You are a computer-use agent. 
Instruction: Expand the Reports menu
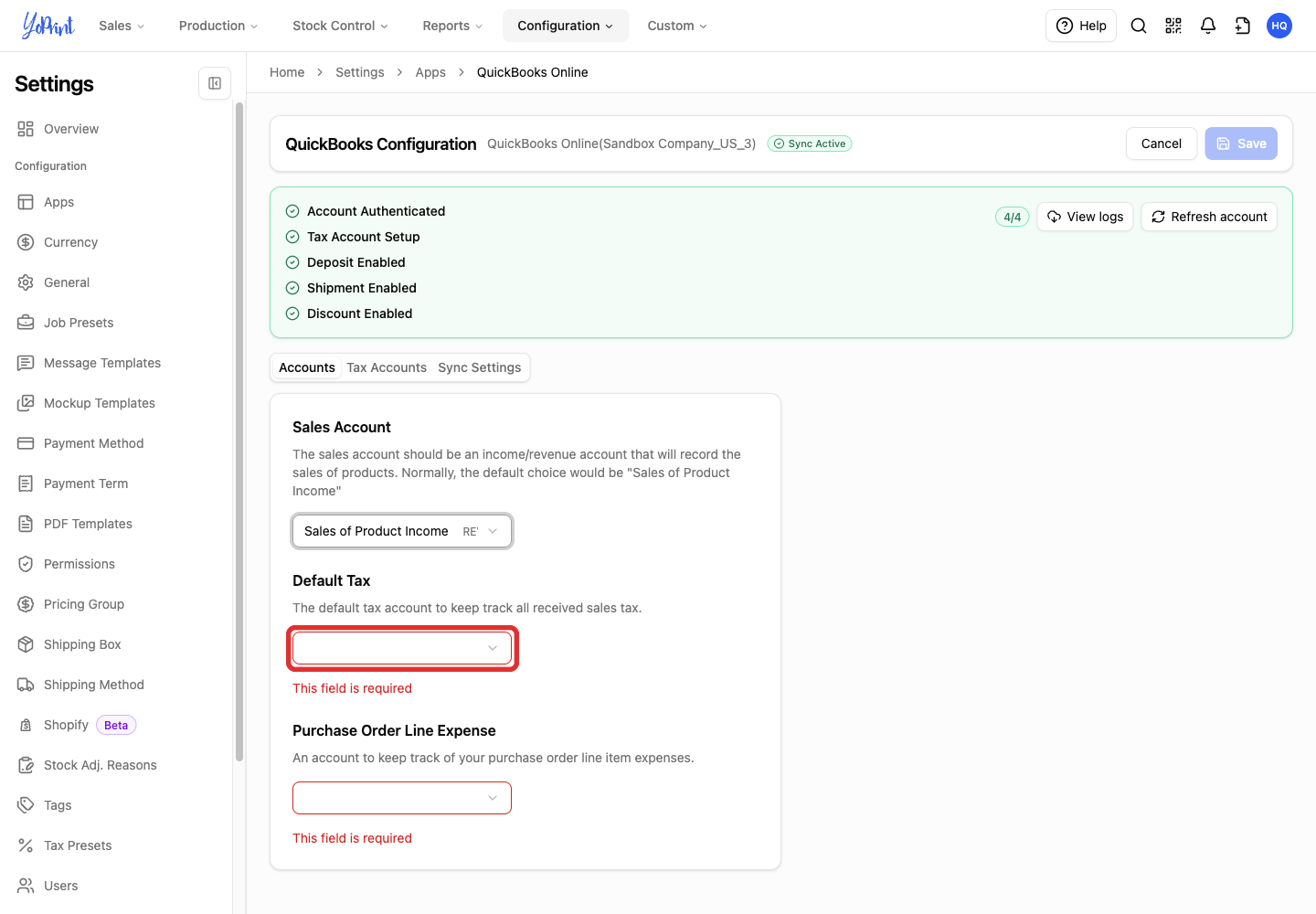[452, 26]
